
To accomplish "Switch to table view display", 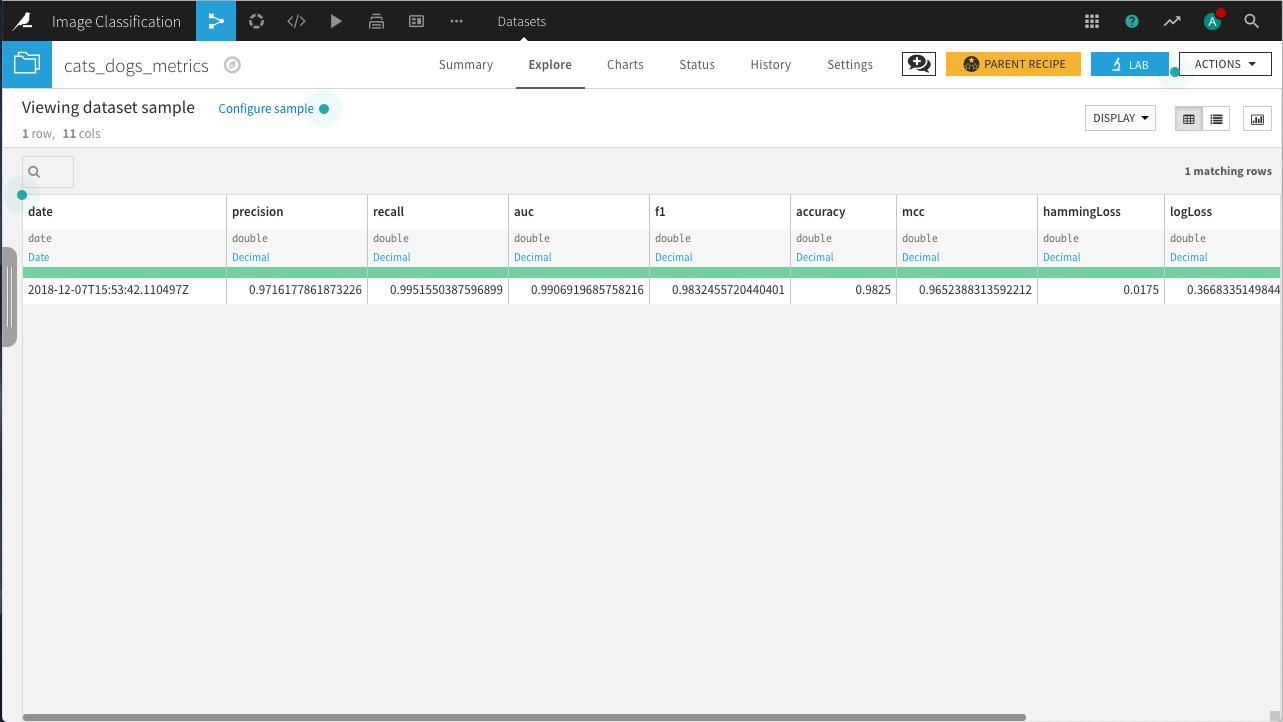I will tap(1189, 119).
